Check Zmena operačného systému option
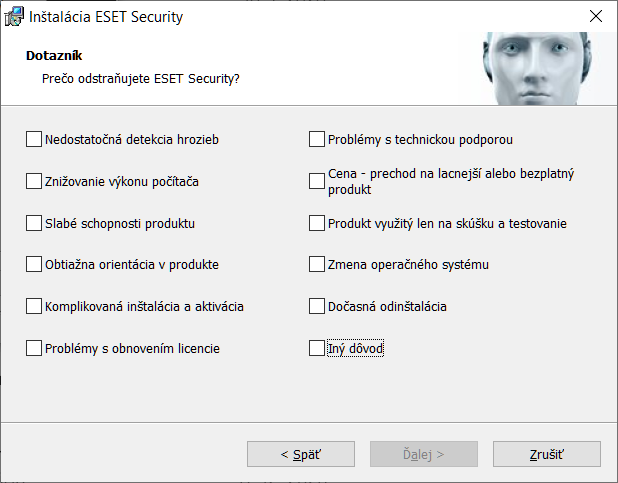The width and height of the screenshot is (618, 483). [x=317, y=264]
